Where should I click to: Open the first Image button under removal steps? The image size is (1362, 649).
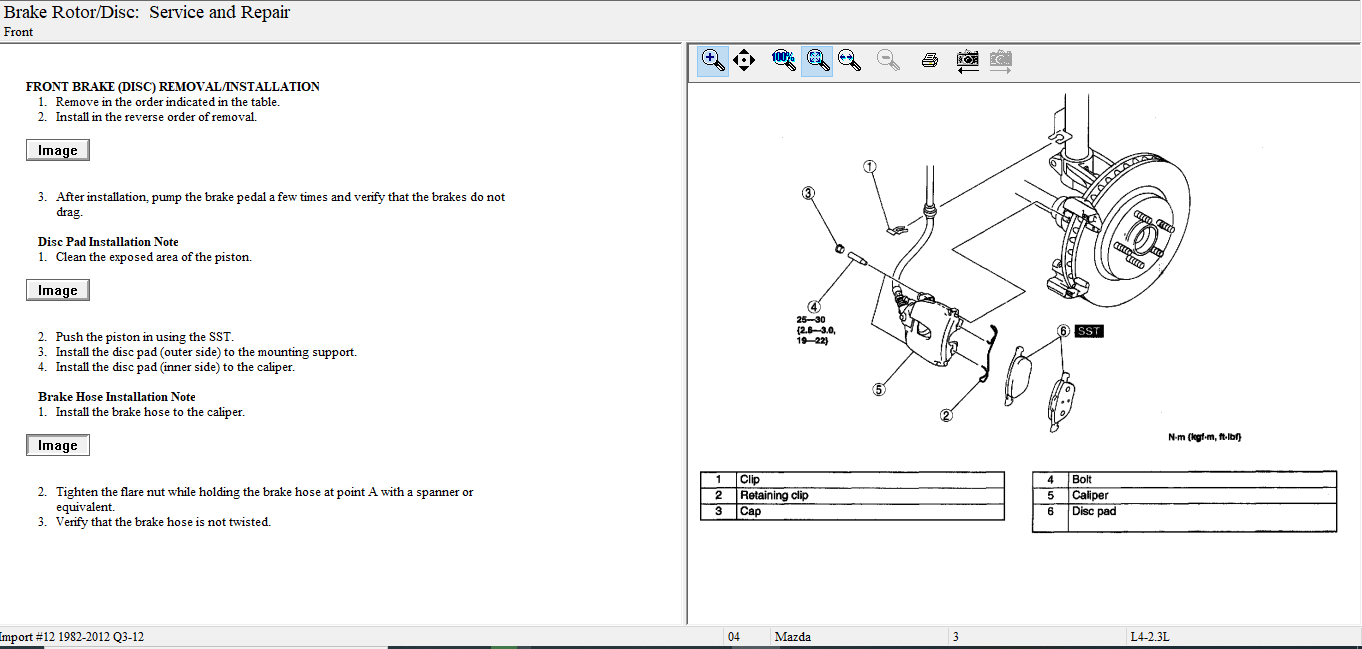[x=58, y=150]
